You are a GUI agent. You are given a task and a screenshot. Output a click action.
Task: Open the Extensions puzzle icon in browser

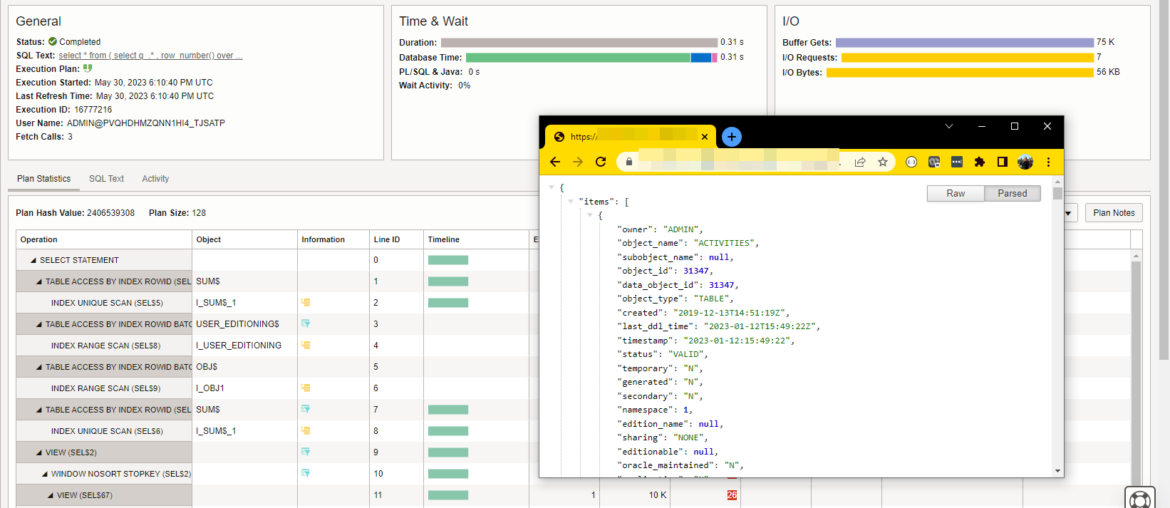coord(980,162)
